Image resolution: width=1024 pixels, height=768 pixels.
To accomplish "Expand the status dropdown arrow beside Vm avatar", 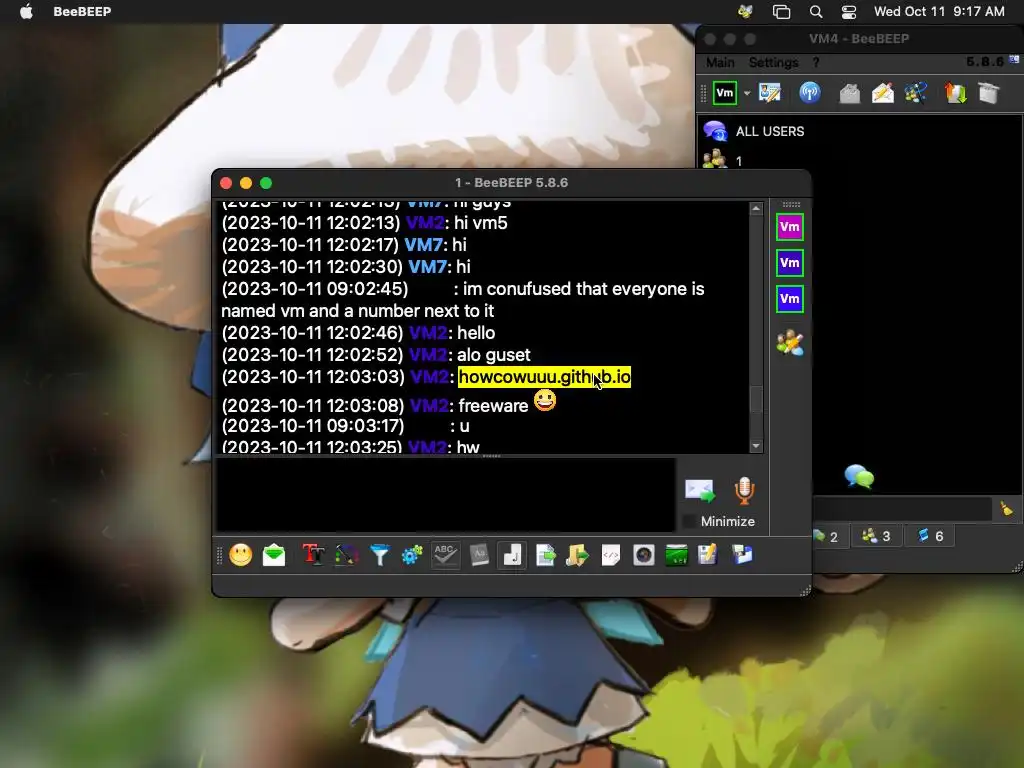I will [x=747, y=93].
